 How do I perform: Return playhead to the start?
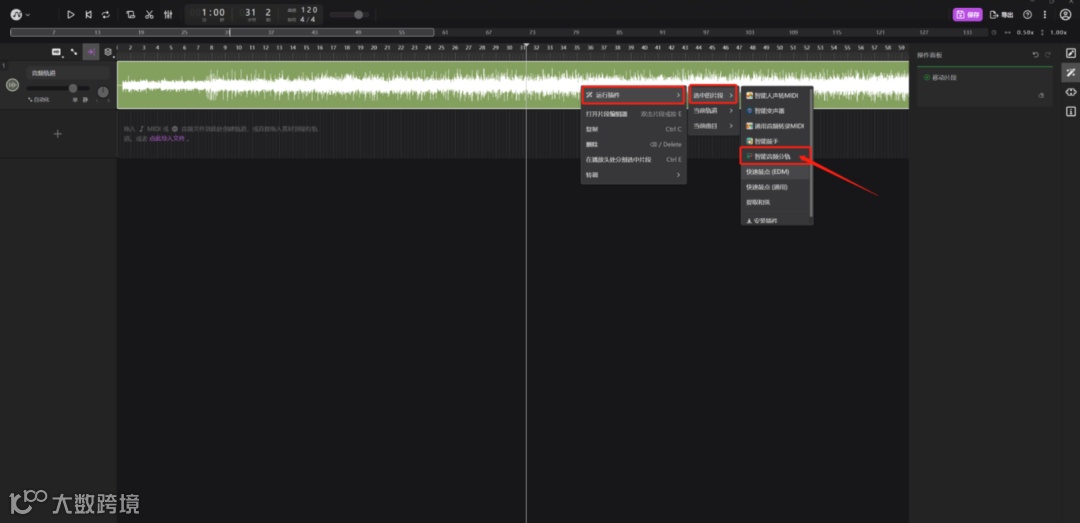(88, 14)
